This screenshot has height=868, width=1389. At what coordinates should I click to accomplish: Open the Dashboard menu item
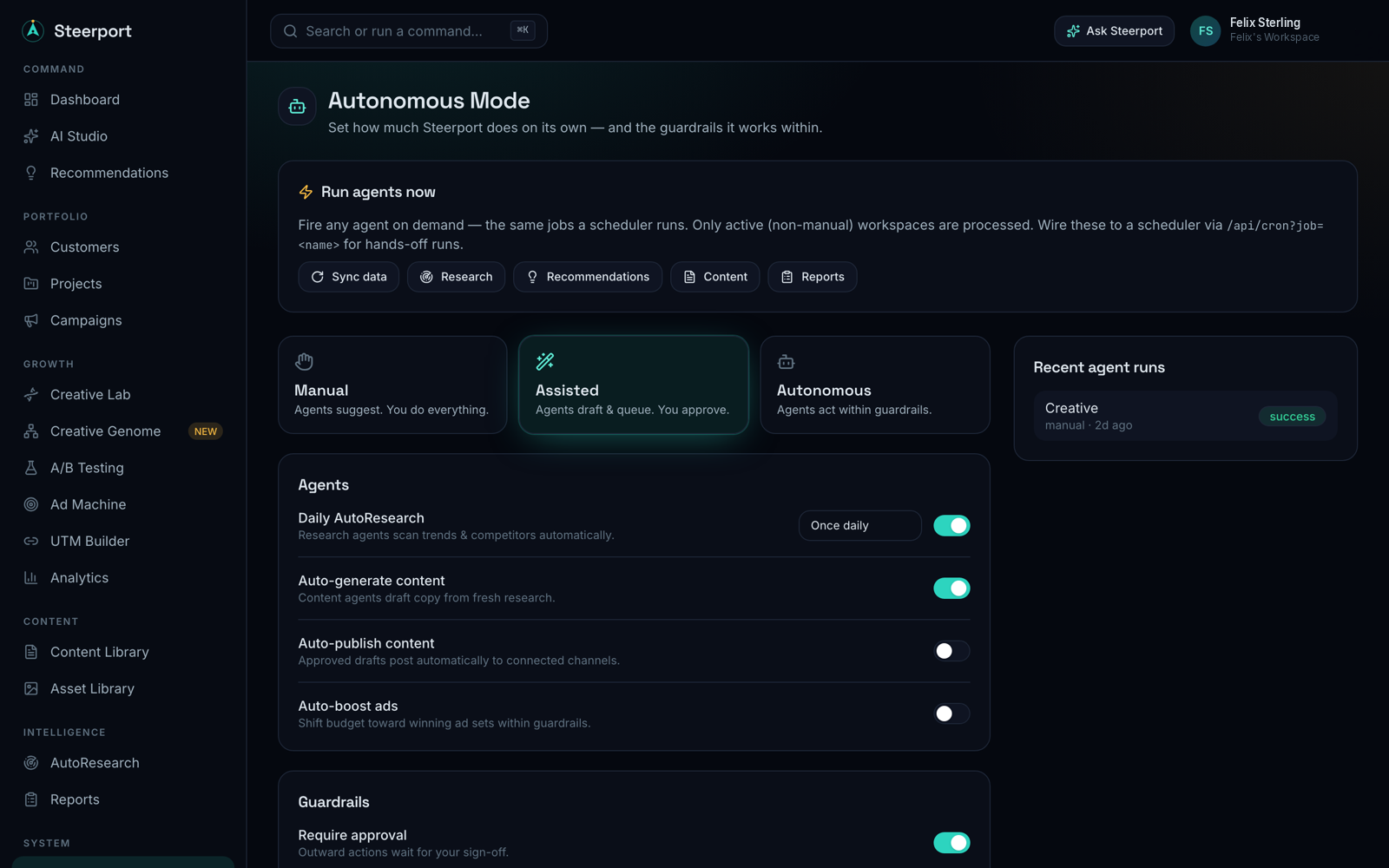(x=123, y=100)
